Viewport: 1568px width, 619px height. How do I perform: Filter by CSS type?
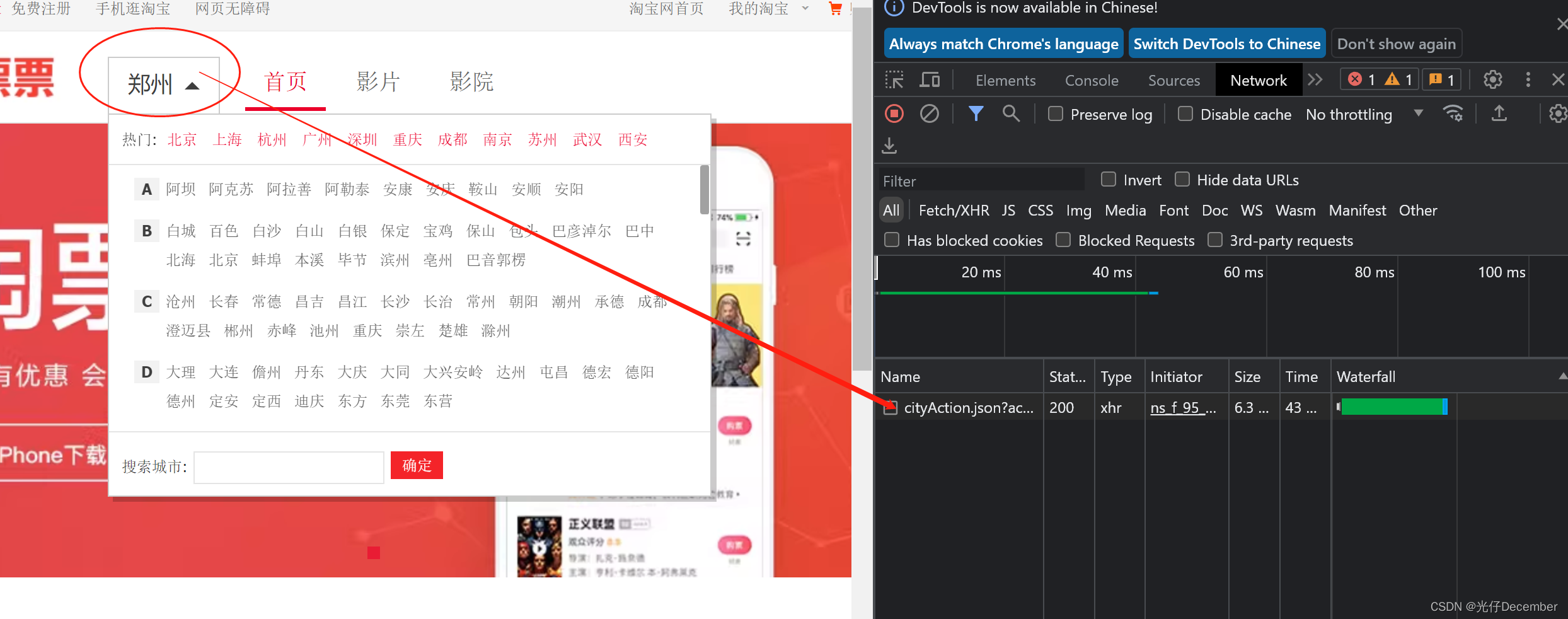[x=1041, y=211]
